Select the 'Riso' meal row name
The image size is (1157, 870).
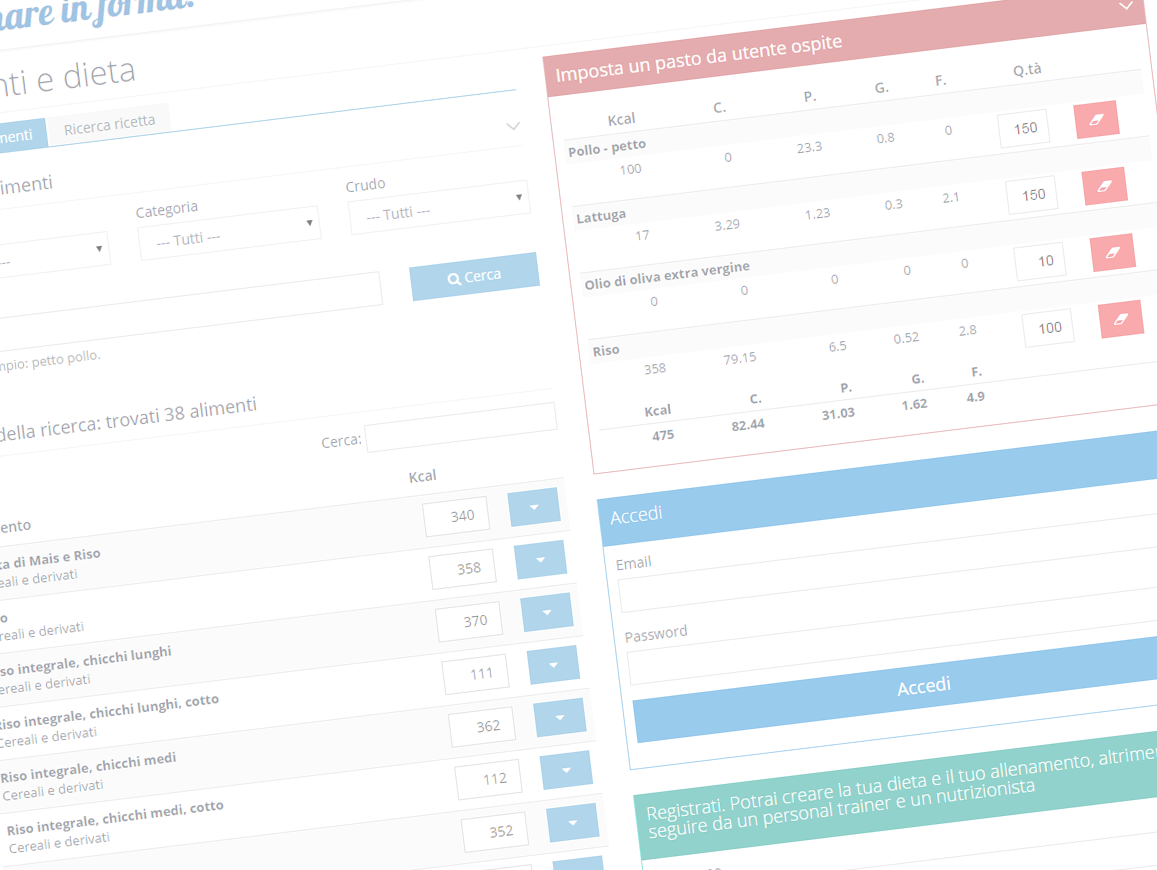click(x=606, y=351)
